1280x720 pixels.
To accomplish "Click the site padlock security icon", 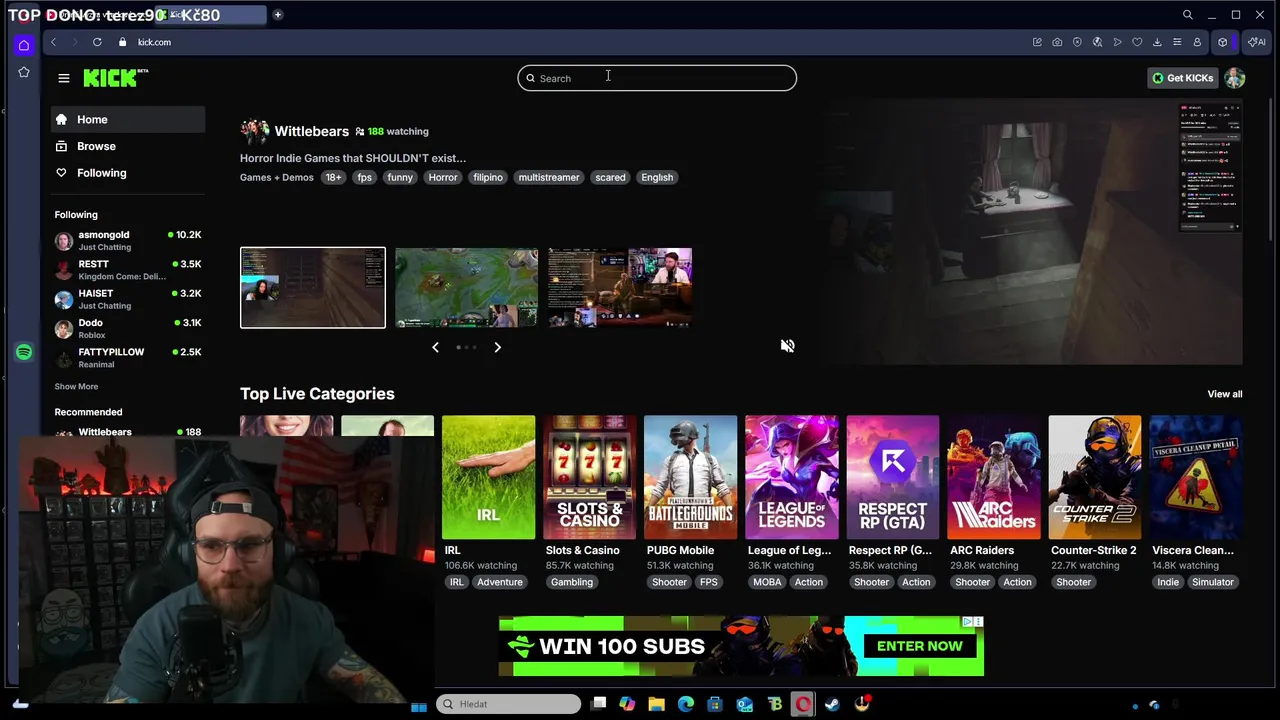I will coord(122,42).
